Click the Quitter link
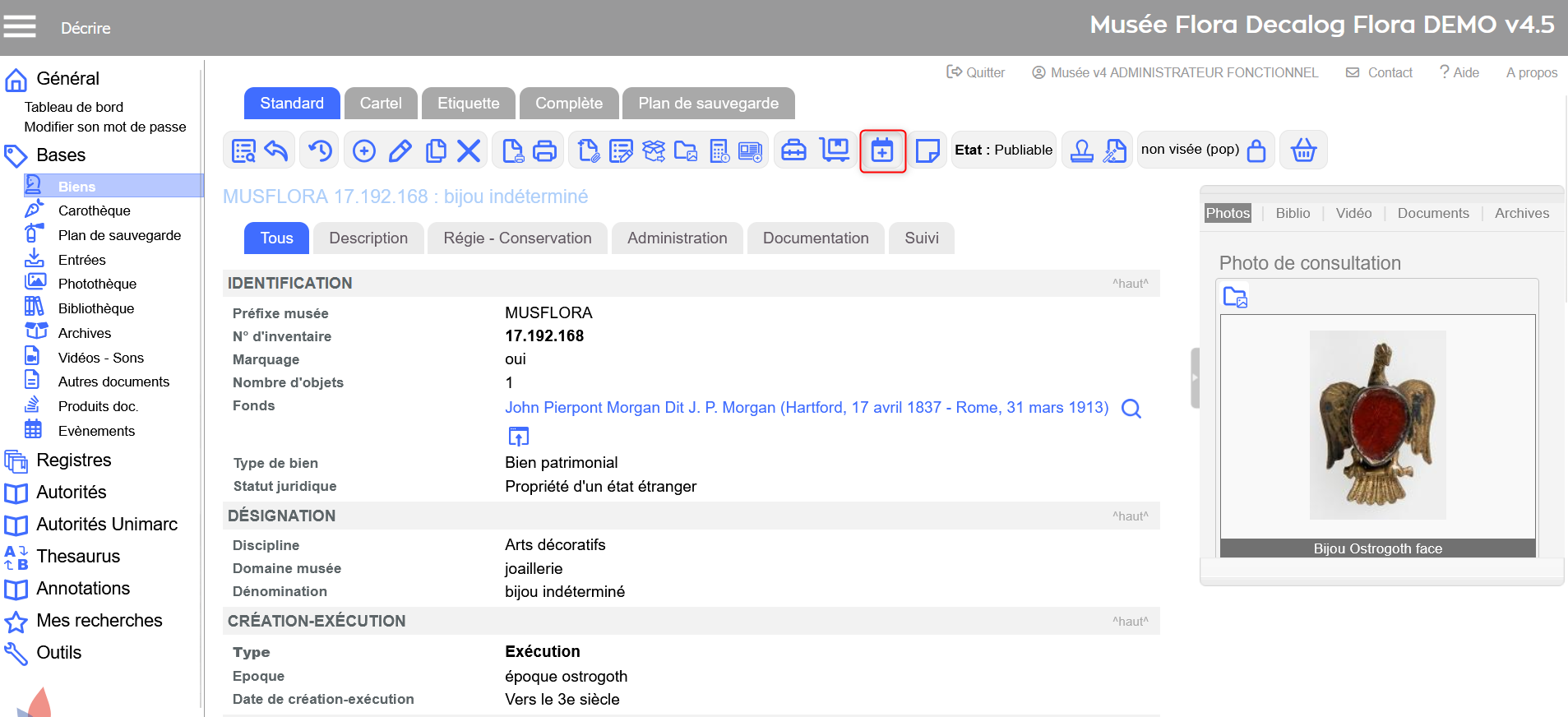The height and width of the screenshot is (717, 1568). [976, 72]
